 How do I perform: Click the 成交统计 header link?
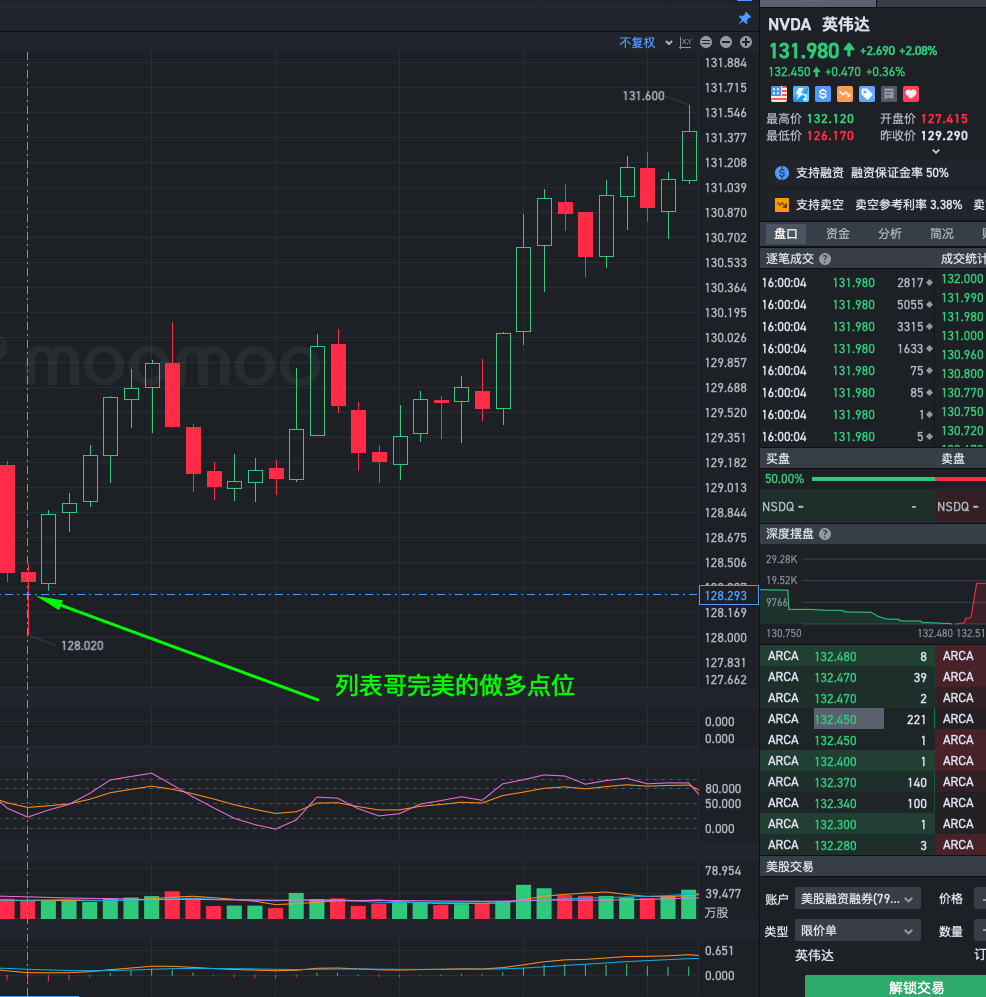click(x=963, y=259)
